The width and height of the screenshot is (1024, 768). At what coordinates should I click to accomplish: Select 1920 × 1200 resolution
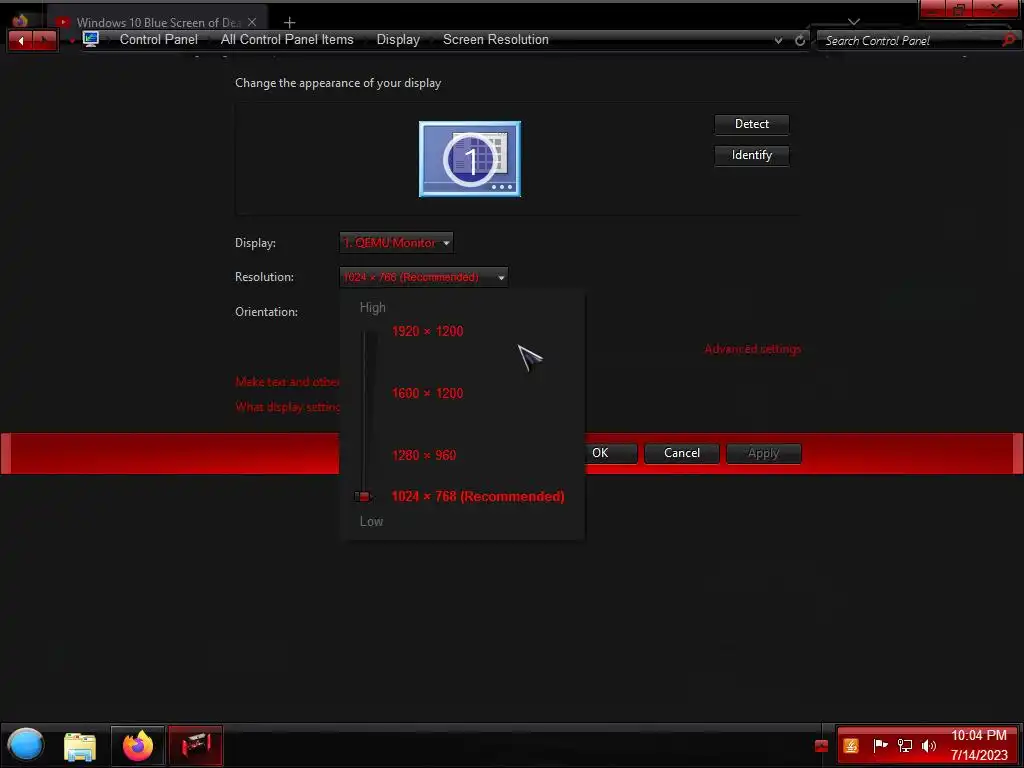427,331
